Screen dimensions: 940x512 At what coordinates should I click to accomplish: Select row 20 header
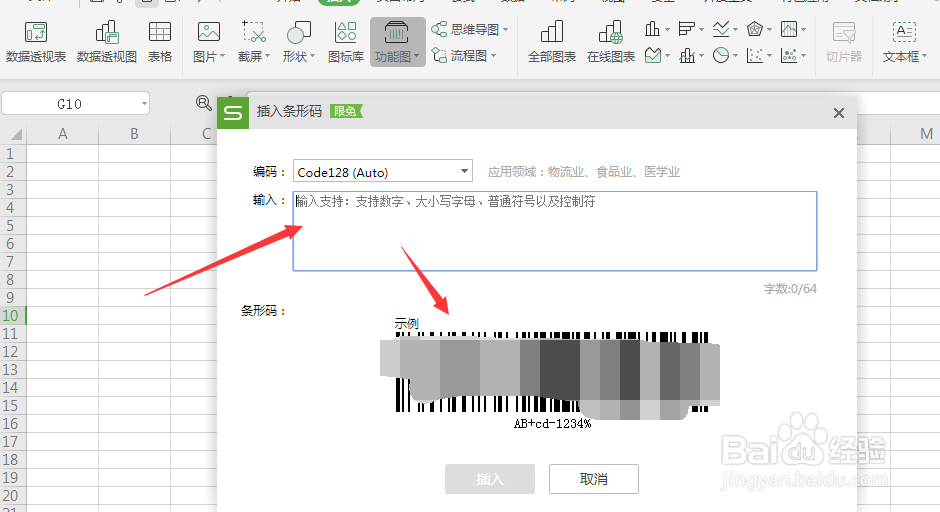click(11, 495)
